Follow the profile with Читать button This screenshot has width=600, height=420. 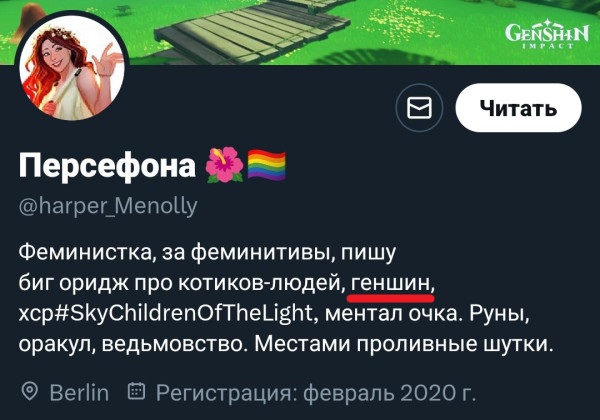(x=518, y=108)
